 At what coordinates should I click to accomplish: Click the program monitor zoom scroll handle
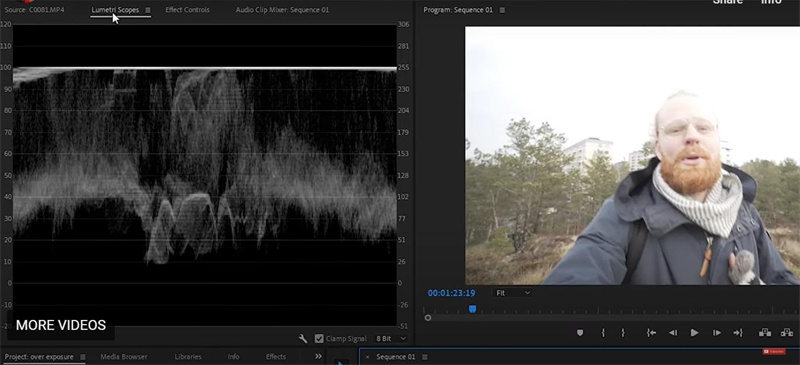click(428, 318)
